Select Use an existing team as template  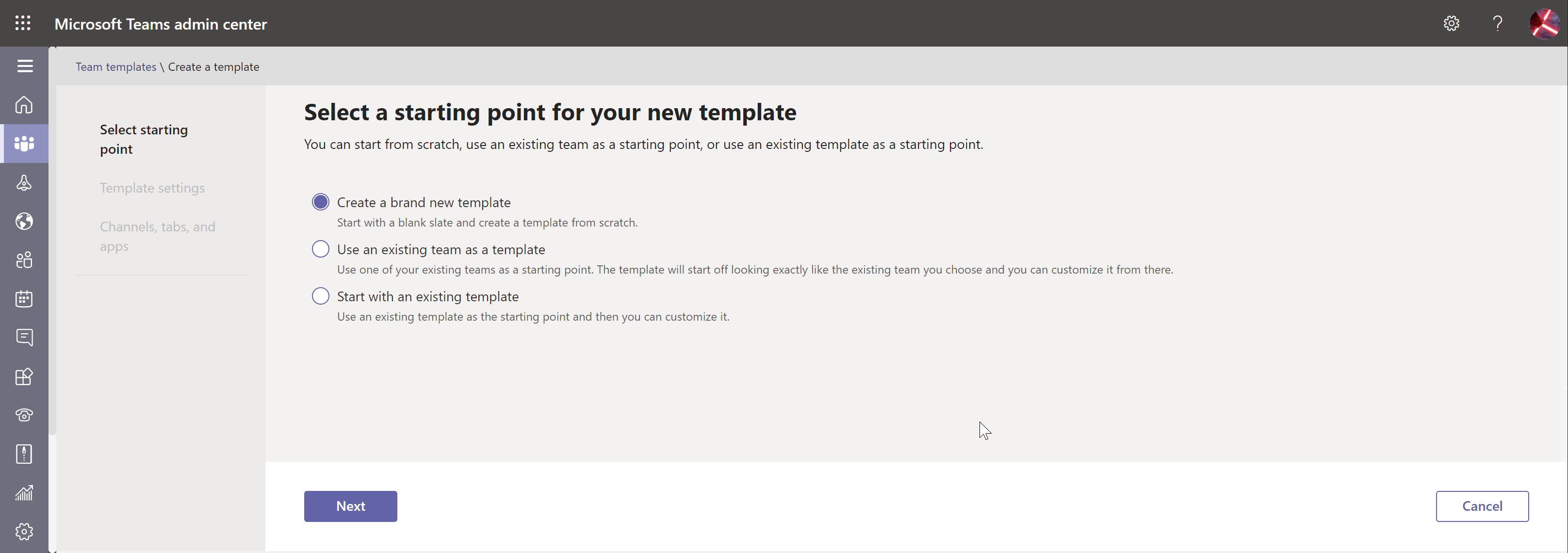coord(321,249)
